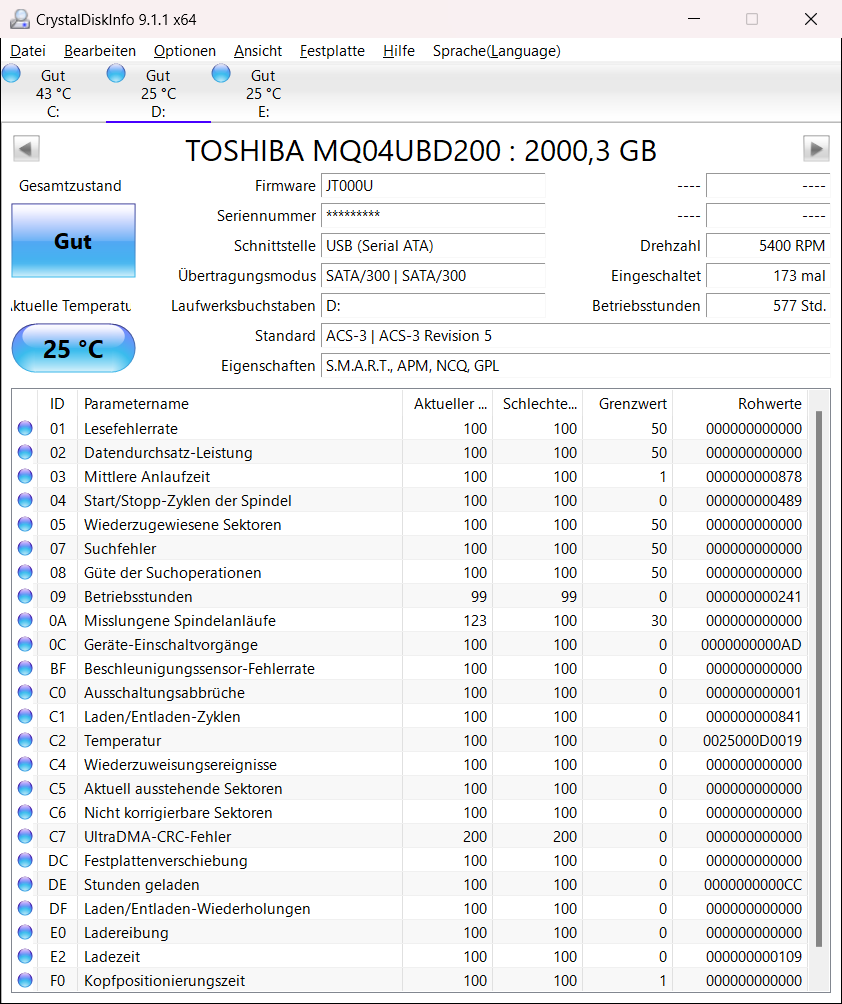Select the Laden/Entladen-Wiederholungen row

point(410,909)
